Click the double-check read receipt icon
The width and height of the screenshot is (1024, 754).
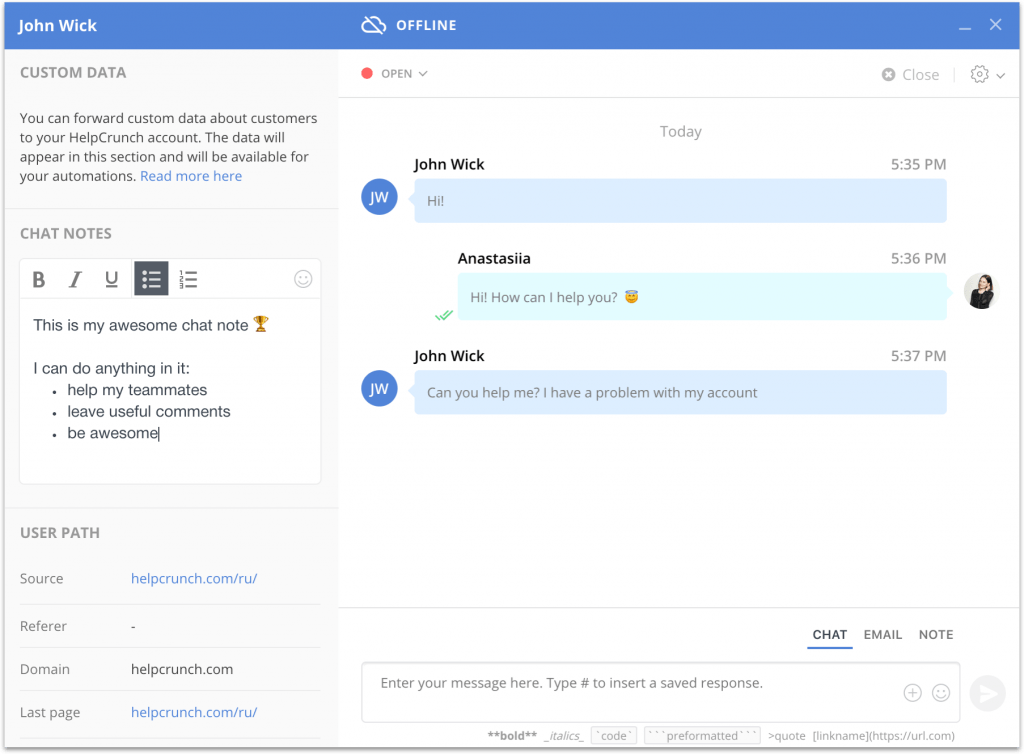point(443,316)
